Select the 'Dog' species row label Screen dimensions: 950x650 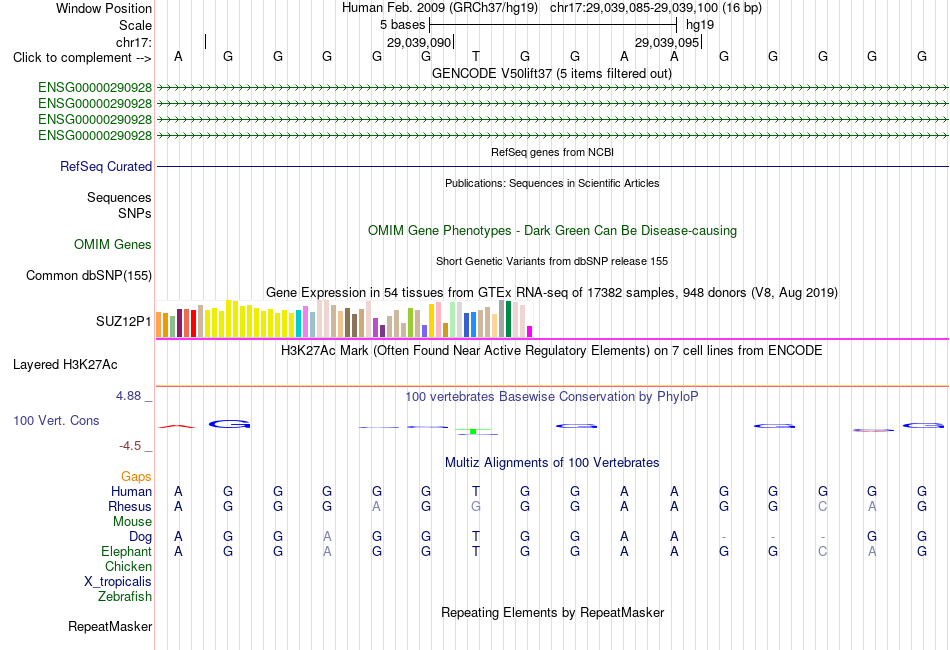140,537
